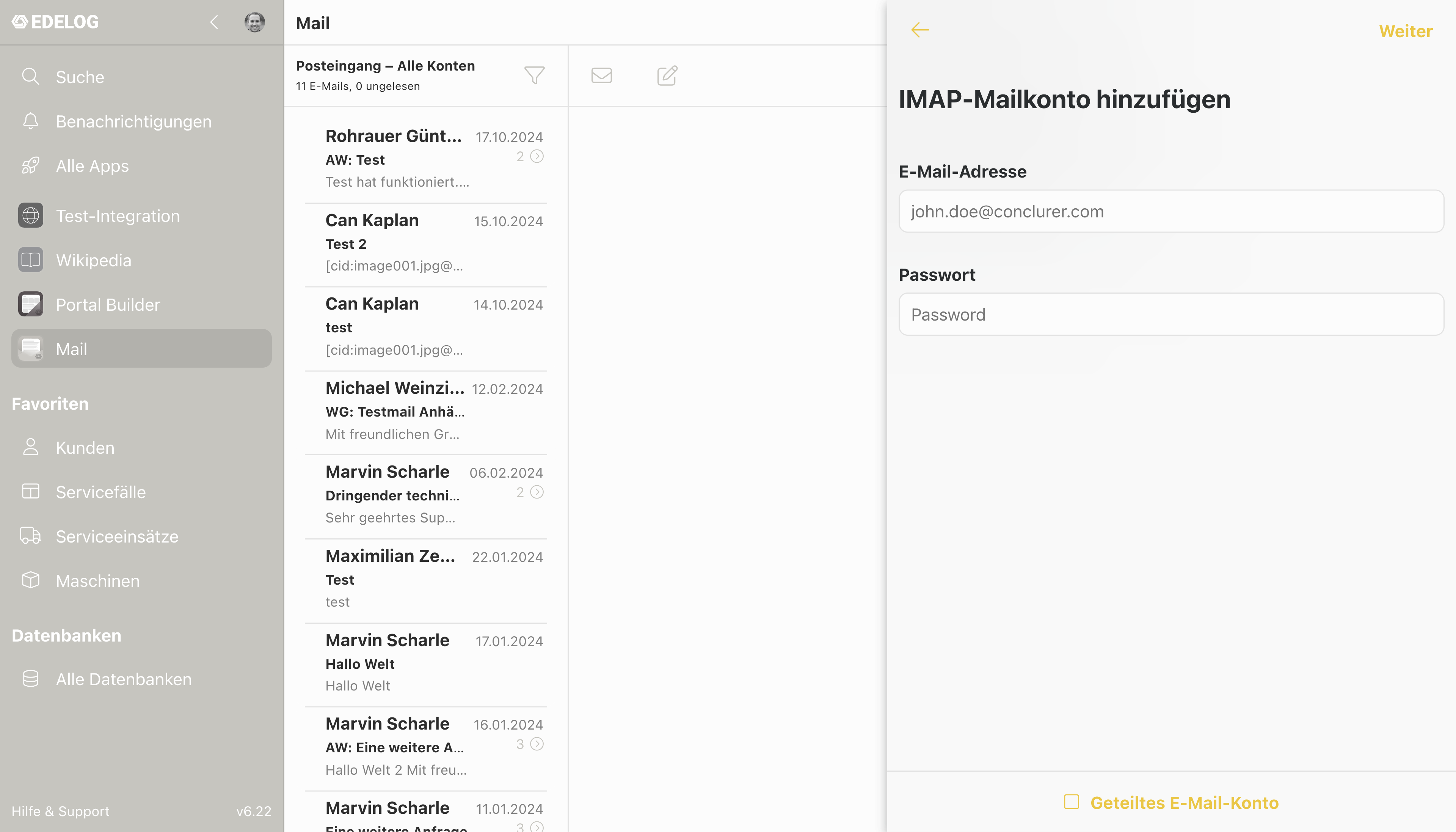Viewport: 1456px width, 832px height.
Task: Go back with the yellow arrow
Action: tap(920, 30)
